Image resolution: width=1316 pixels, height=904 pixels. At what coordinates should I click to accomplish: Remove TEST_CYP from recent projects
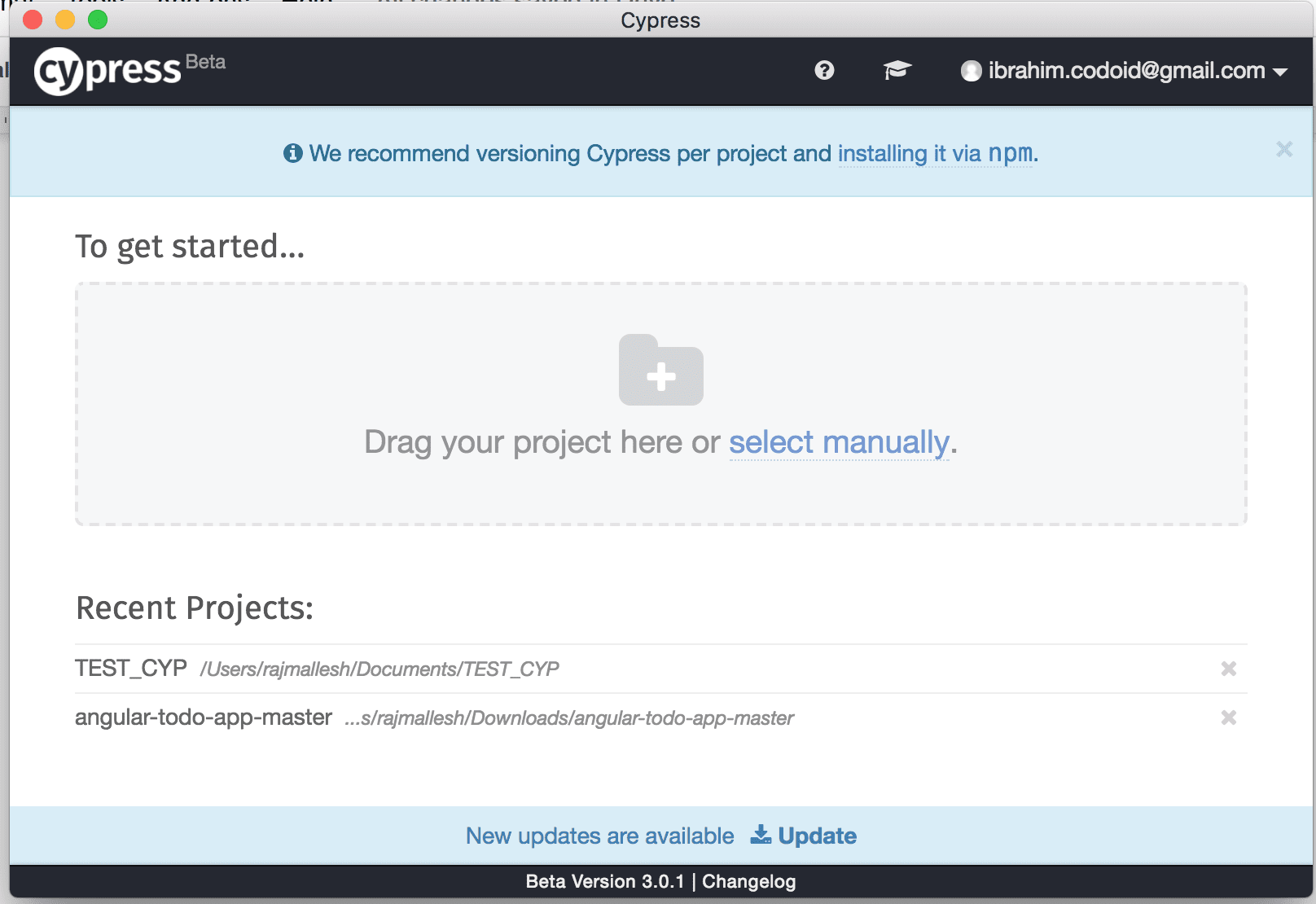point(1228,669)
